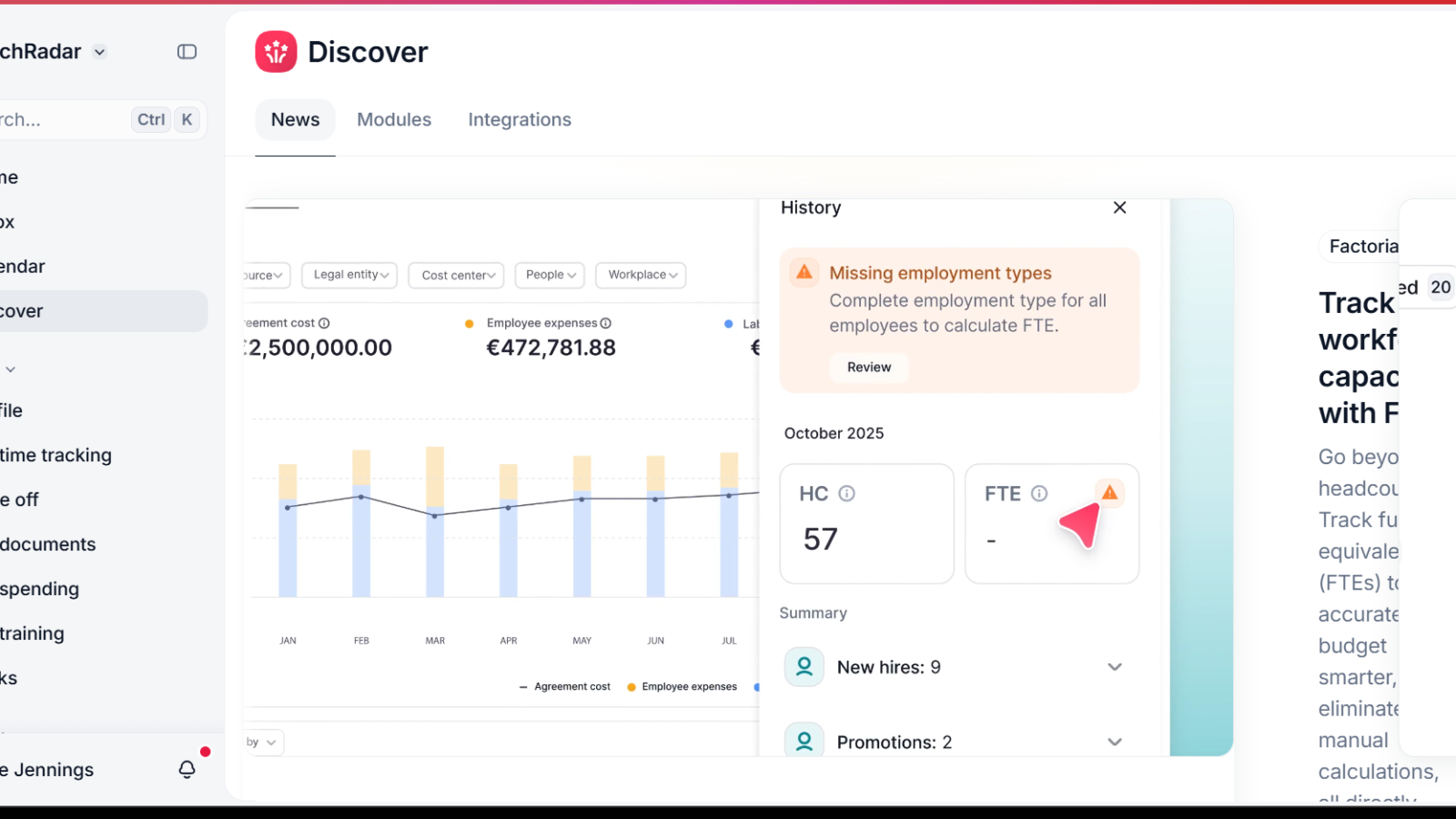Click the notification bell icon
1456x819 pixels.
[187, 770]
